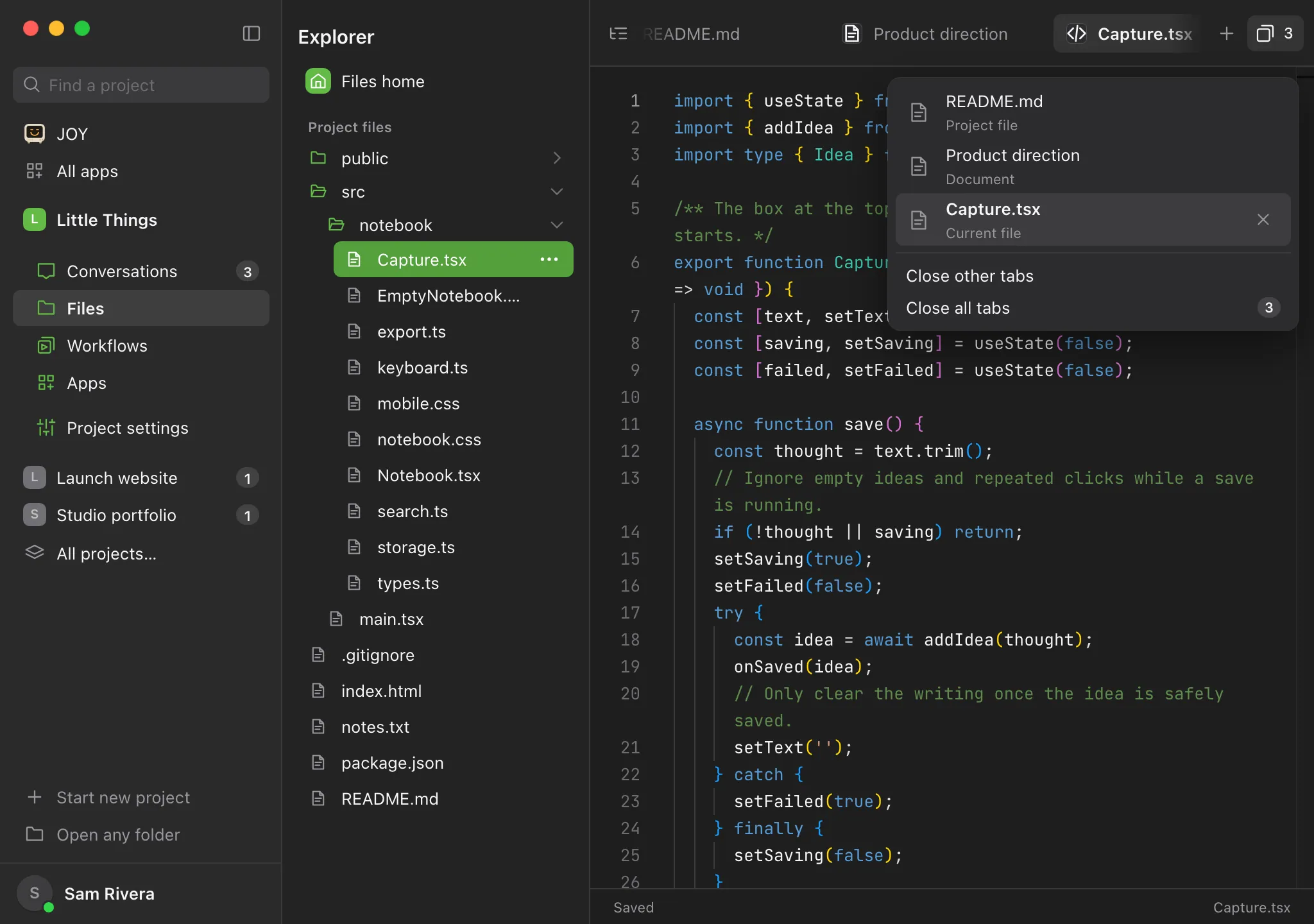1314x924 pixels.
Task: Expand the public folder chevron
Action: pos(557,158)
